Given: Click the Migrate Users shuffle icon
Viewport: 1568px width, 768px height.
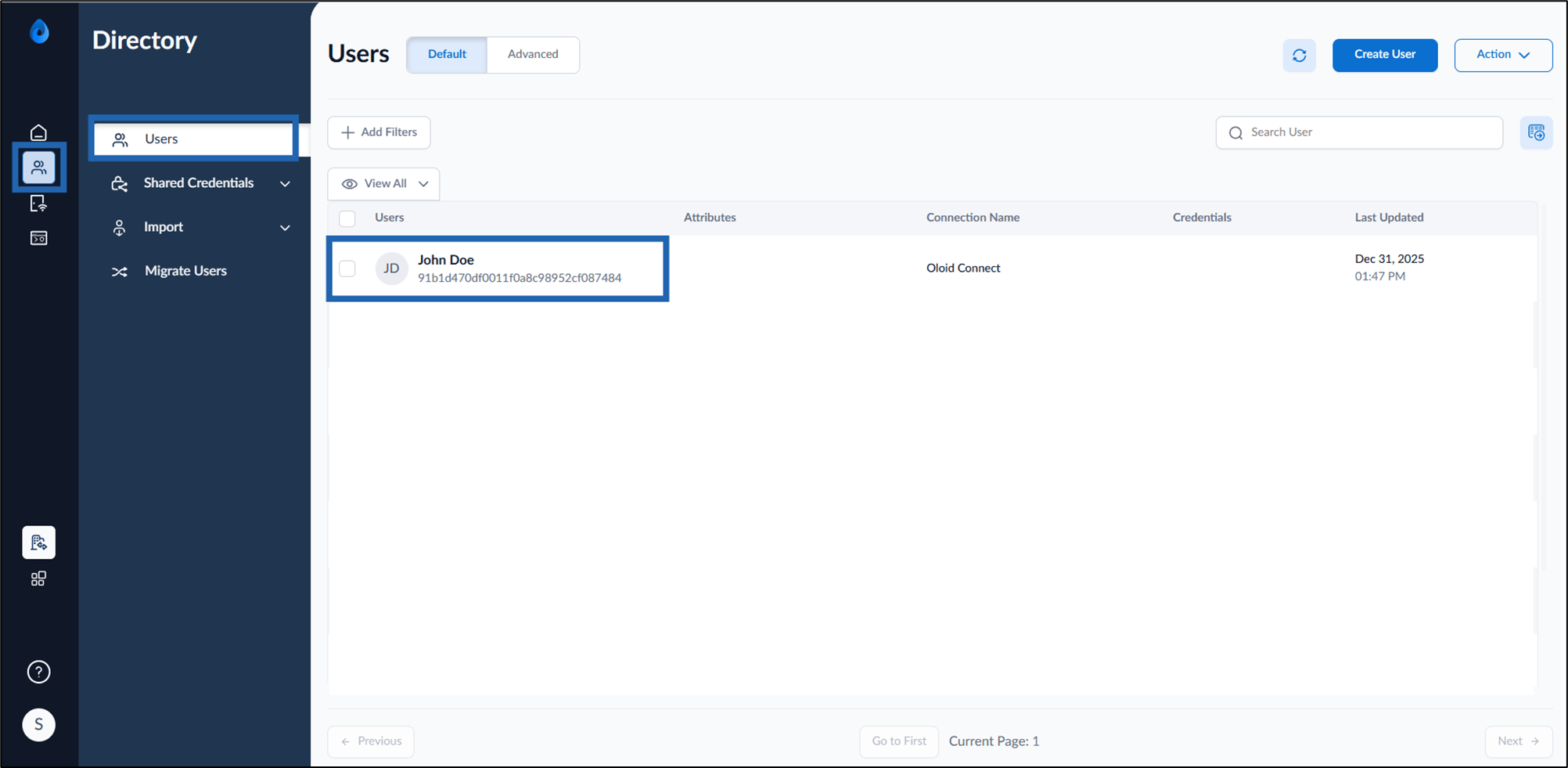Looking at the screenshot, I should point(119,272).
